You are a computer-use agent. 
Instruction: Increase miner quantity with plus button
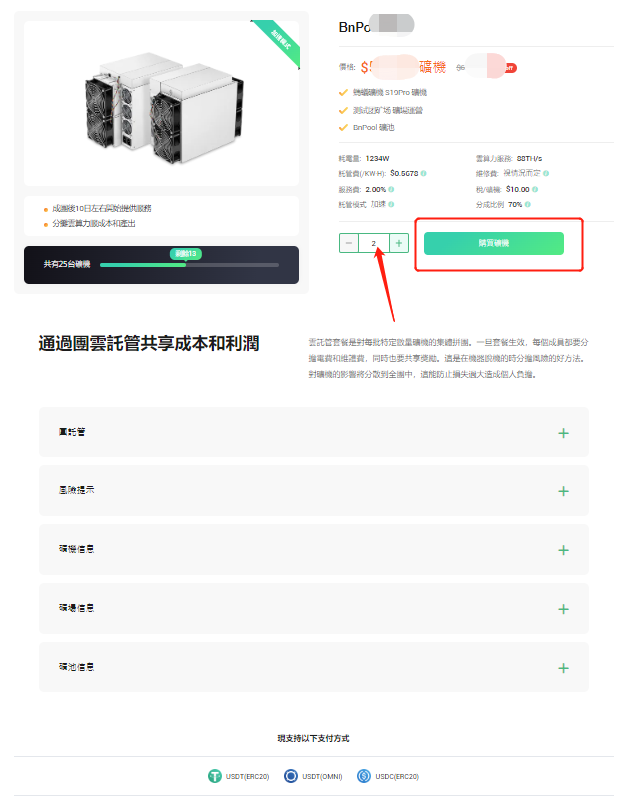pos(399,243)
